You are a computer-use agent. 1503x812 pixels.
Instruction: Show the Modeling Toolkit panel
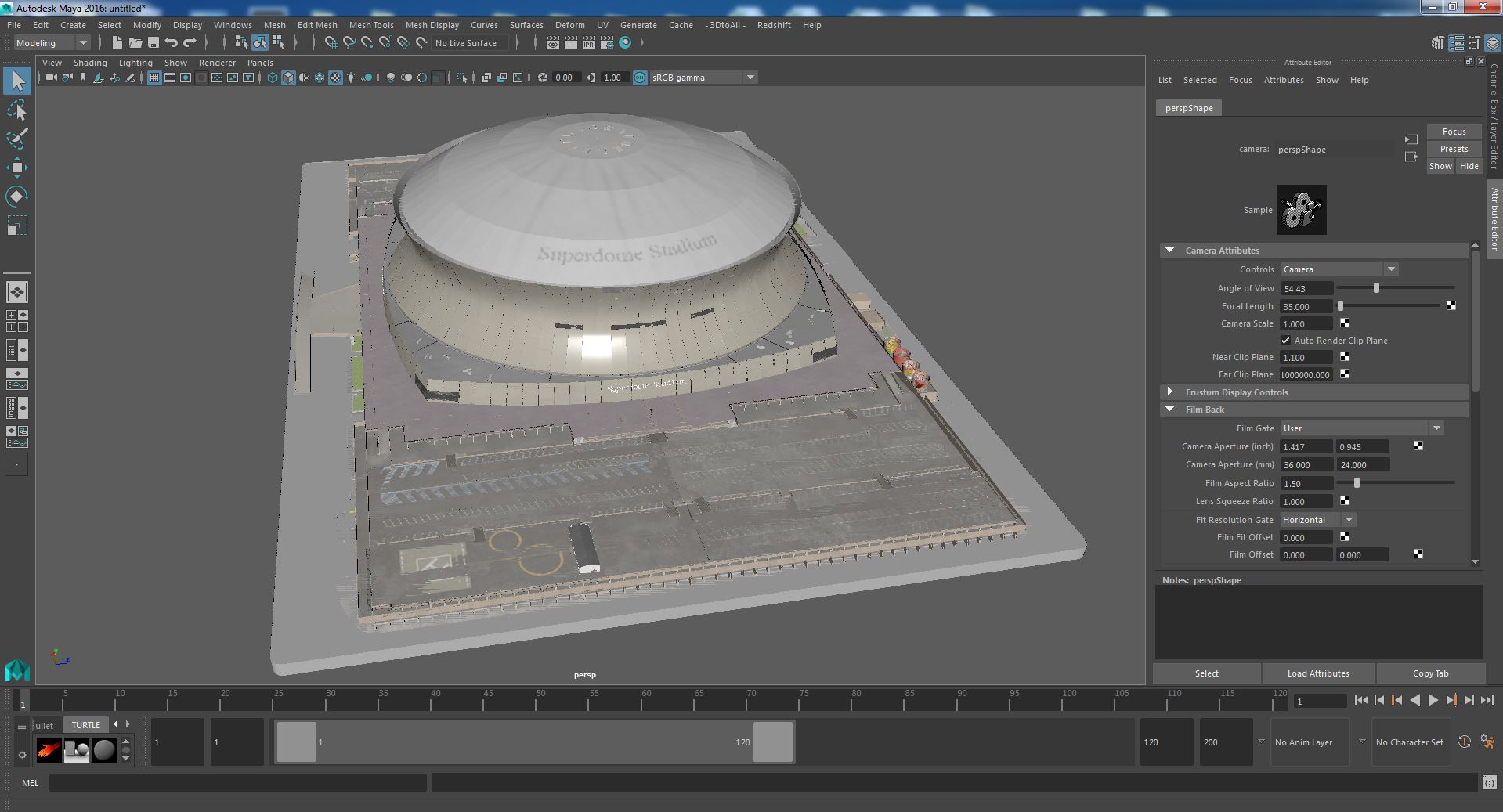pos(1438,43)
